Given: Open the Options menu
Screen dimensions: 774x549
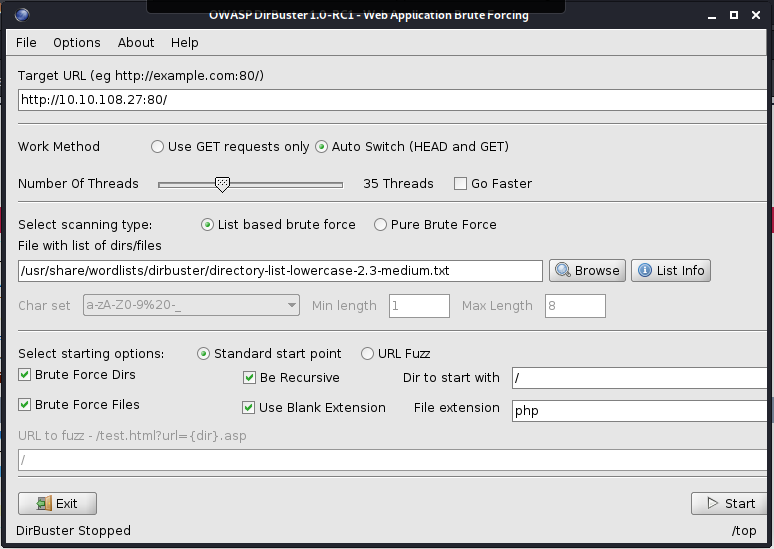Looking at the screenshot, I should 77,43.
